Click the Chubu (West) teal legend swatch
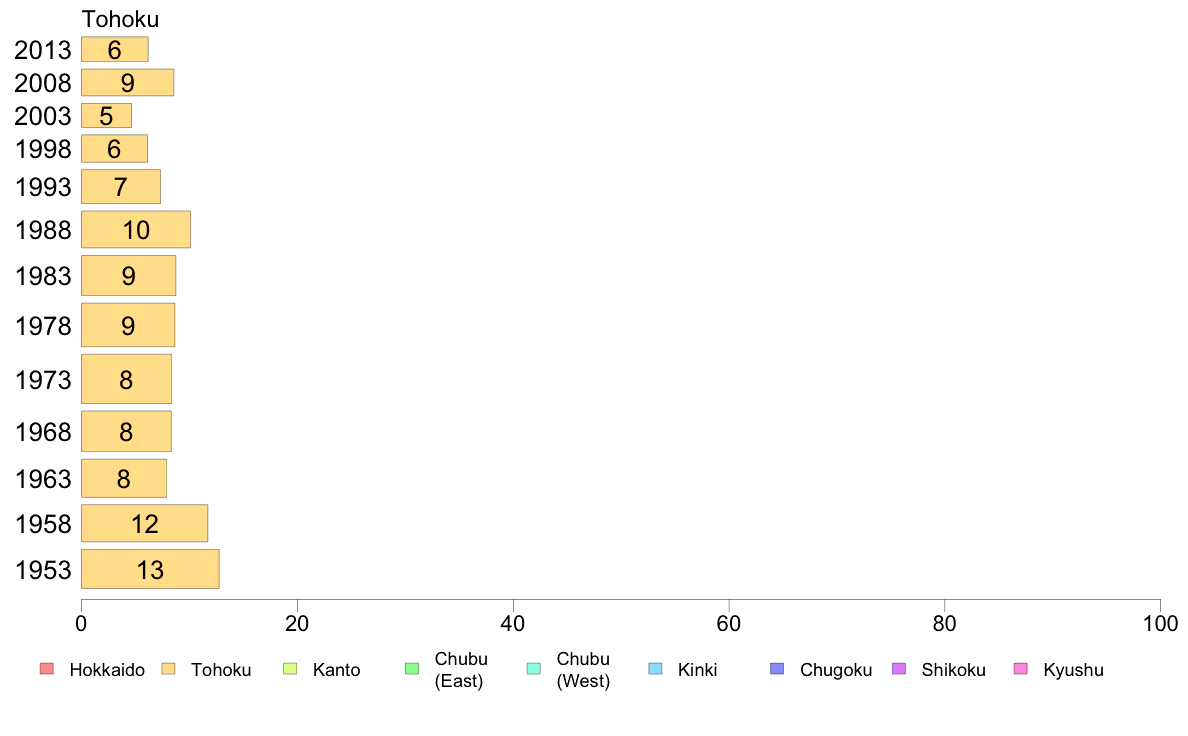Screen dimensions: 1188x736 tap(533, 669)
